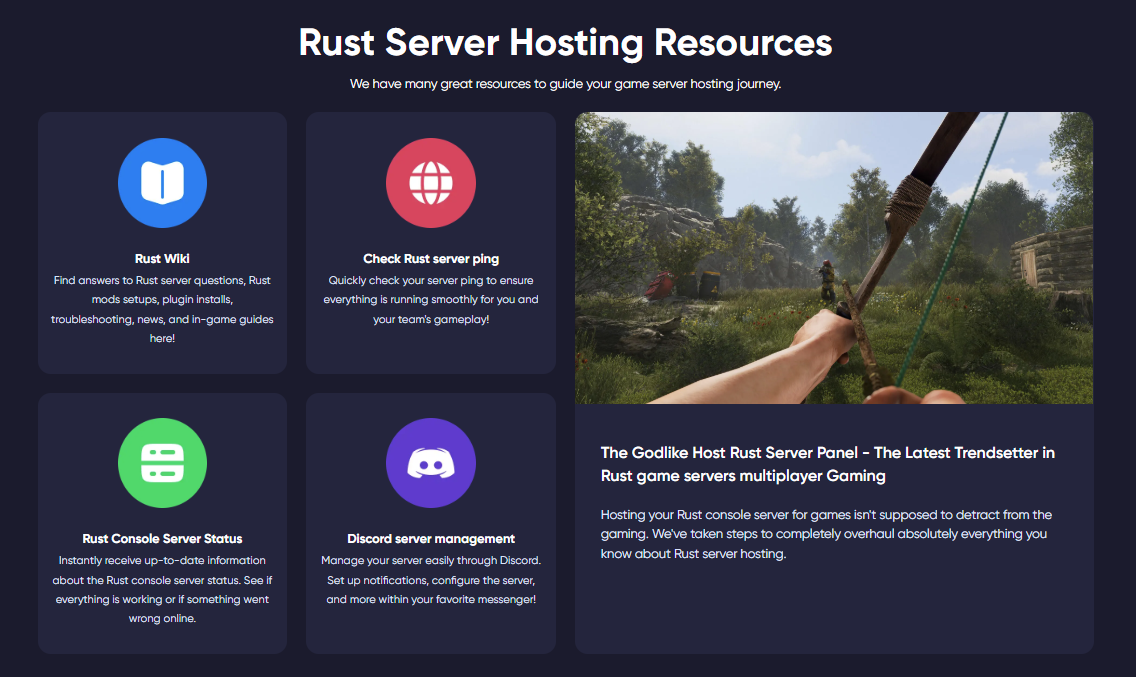Select the Discord server management title
The height and width of the screenshot is (677, 1136).
click(x=430, y=539)
